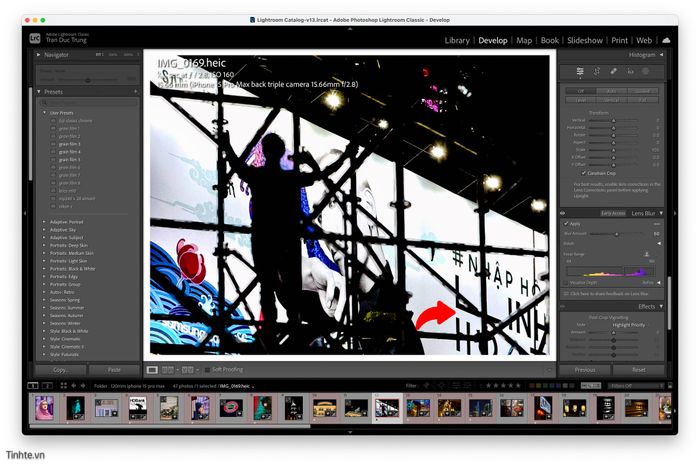Screen dimensions: 700x464
Task: Collapse the Presets panel
Action: coord(39,92)
